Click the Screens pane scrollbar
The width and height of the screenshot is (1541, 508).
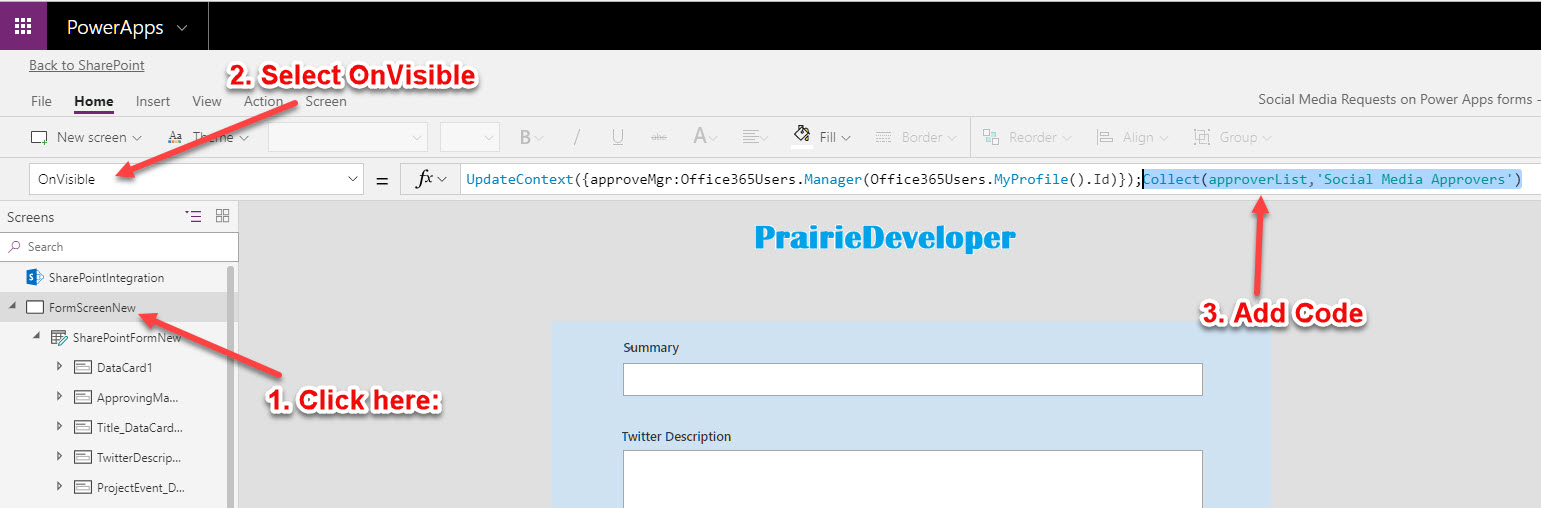pos(232,386)
